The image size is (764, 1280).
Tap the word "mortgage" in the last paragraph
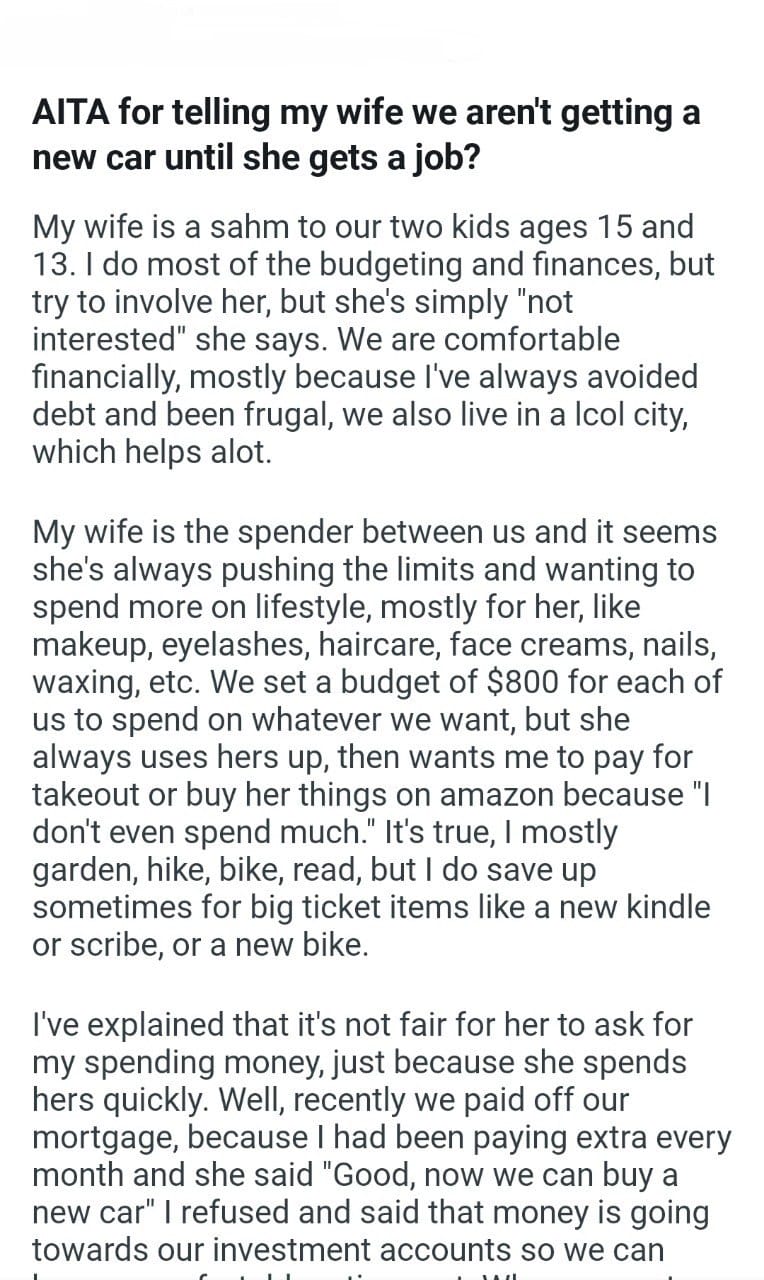pos(104,1138)
